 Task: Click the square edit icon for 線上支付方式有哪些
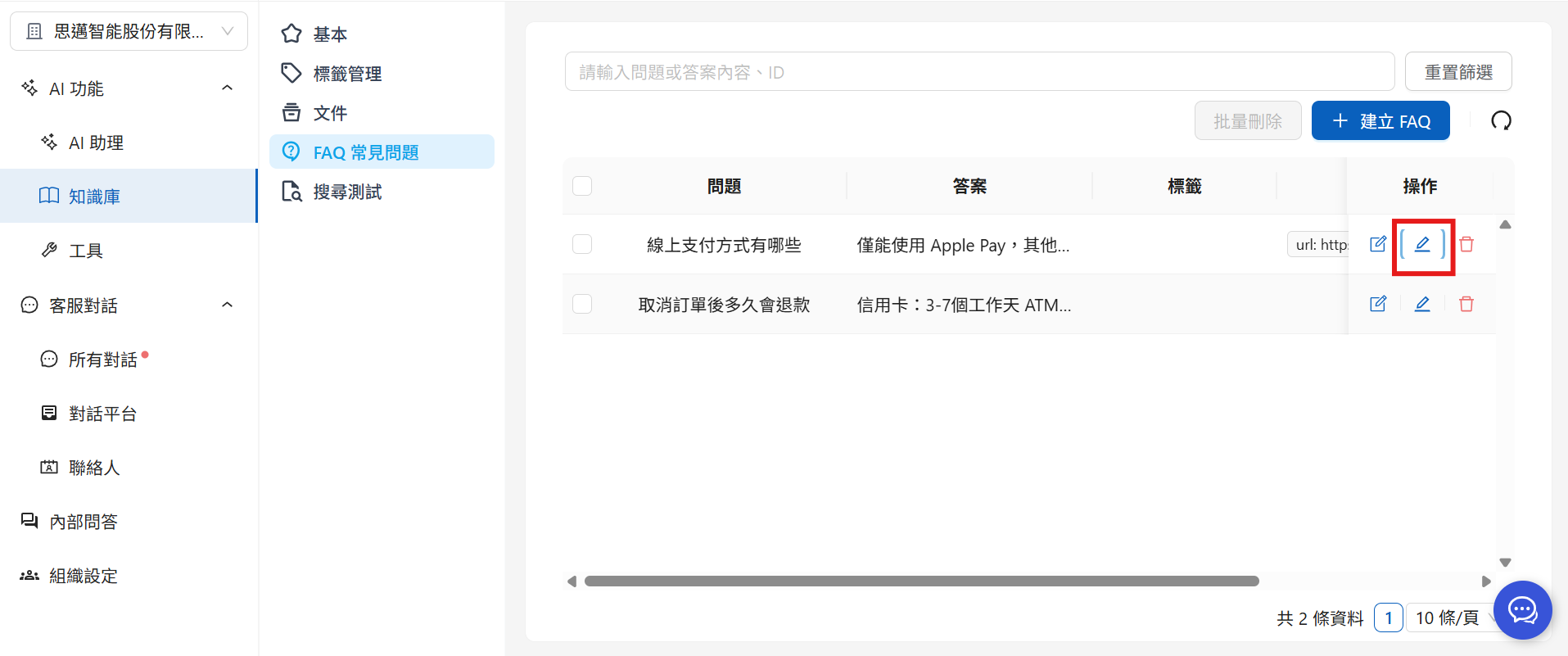pyautogui.click(x=1378, y=244)
